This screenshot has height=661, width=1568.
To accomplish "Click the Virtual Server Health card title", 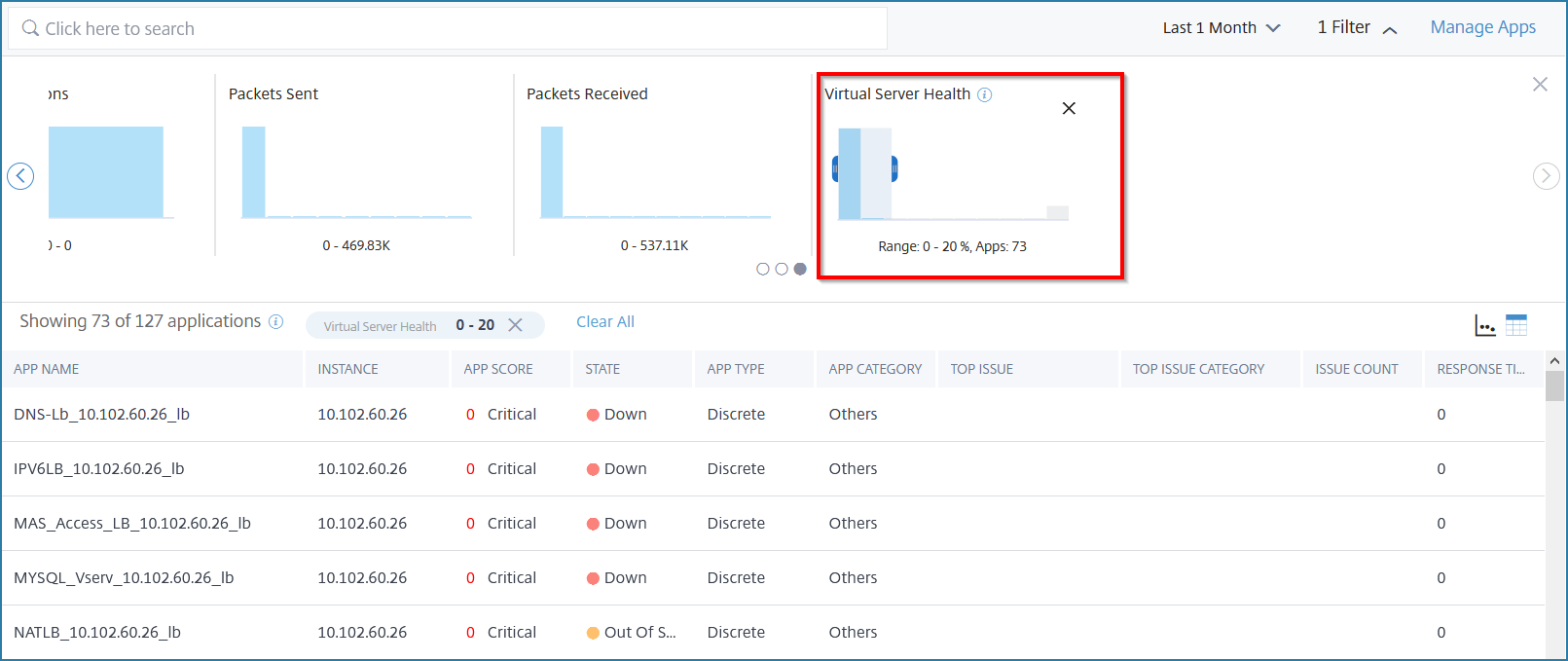I will [897, 93].
